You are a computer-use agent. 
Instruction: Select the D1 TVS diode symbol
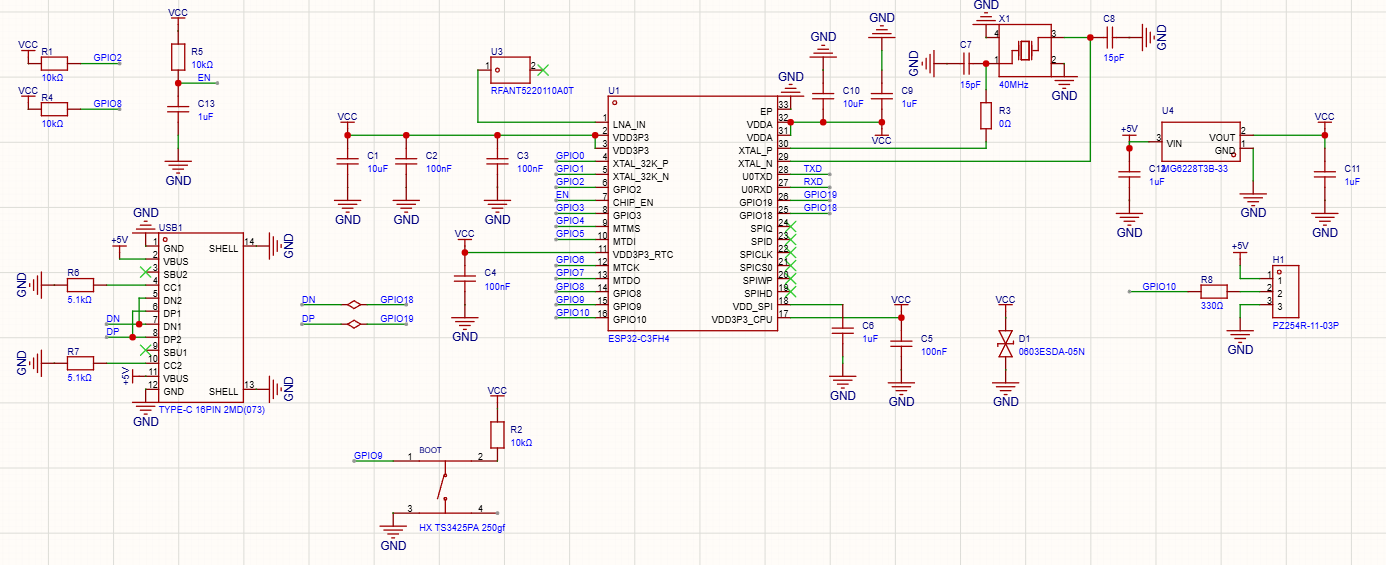click(1005, 344)
